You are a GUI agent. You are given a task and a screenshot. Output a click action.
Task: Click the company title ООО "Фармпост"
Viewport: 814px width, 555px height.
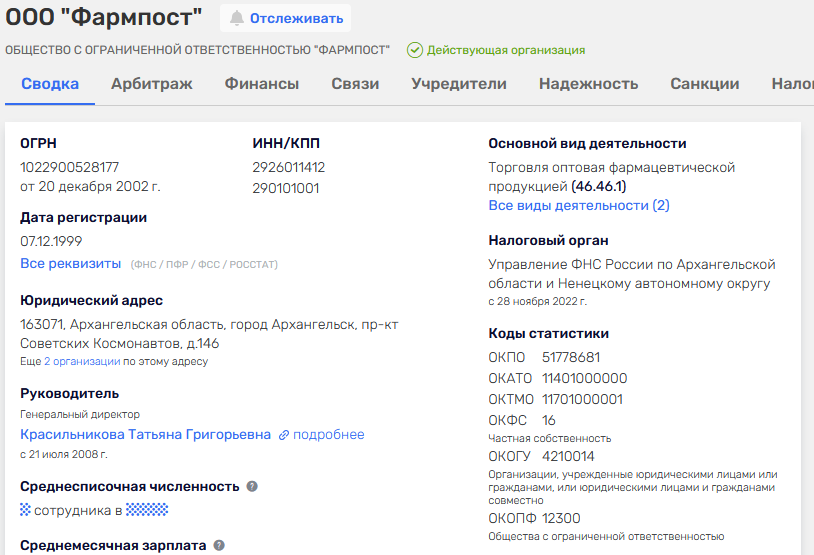coord(103,17)
